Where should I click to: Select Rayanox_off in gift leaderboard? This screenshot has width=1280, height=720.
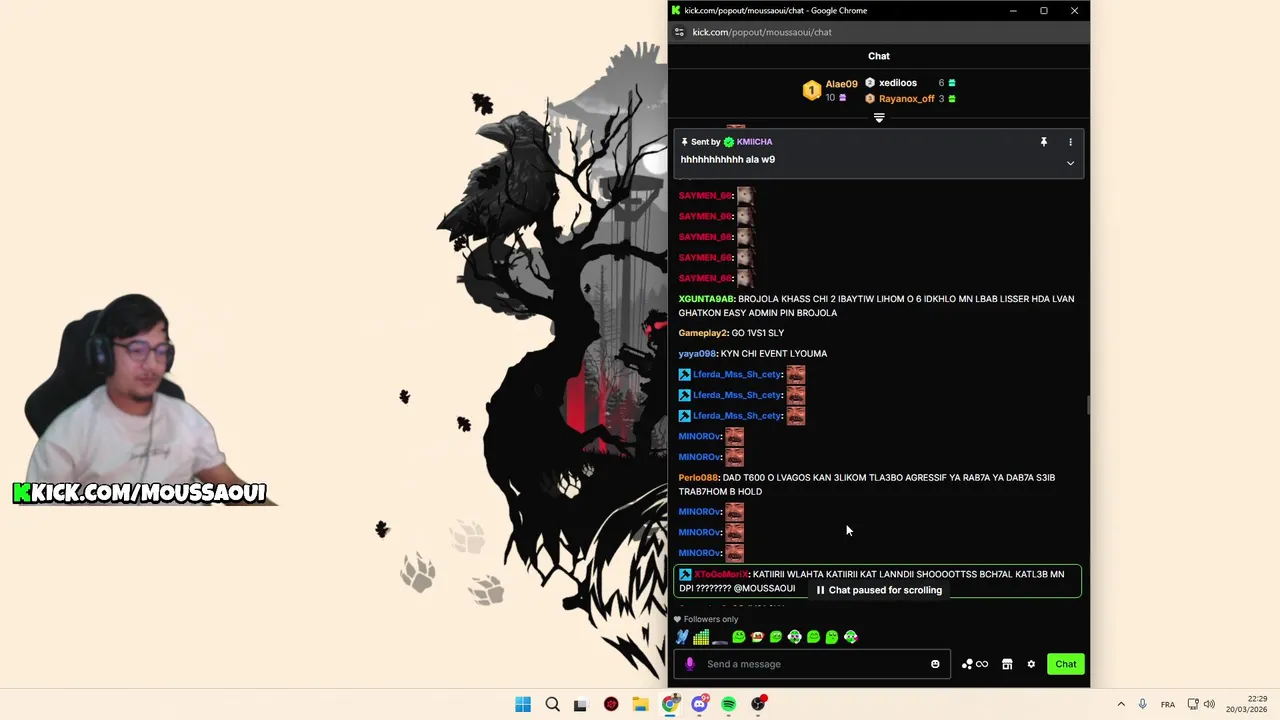coord(906,99)
